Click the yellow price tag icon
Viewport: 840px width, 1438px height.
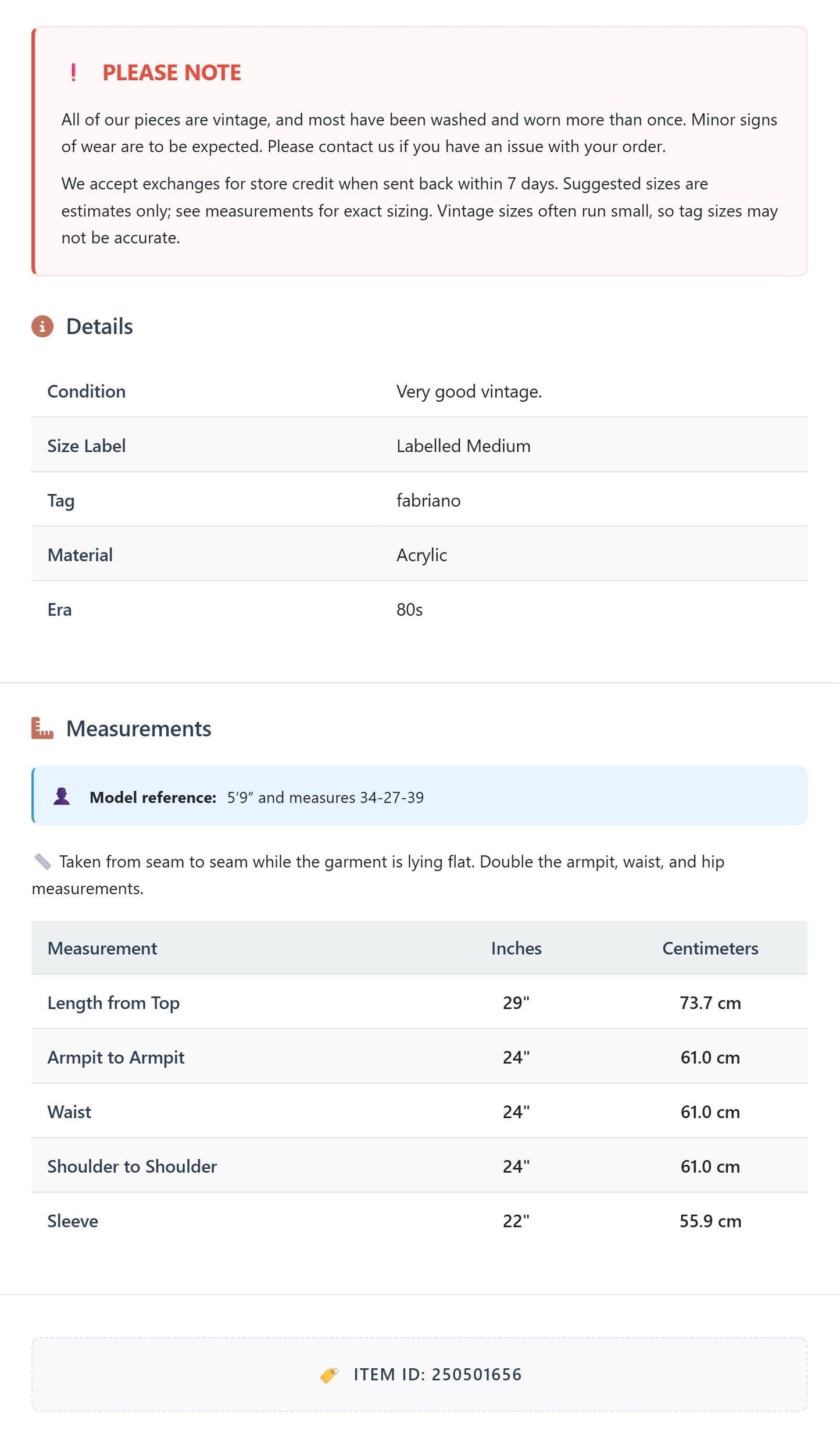(329, 1375)
